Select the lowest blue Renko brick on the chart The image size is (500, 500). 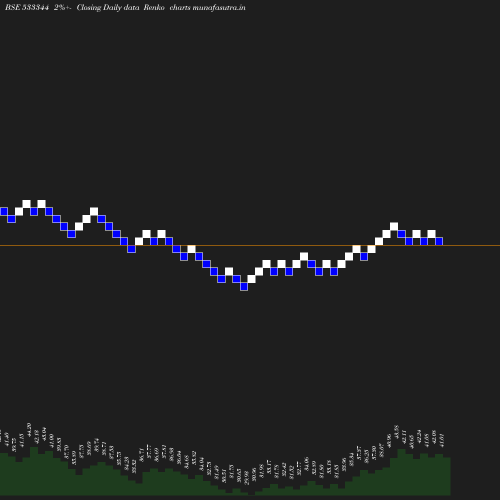(x=244, y=286)
